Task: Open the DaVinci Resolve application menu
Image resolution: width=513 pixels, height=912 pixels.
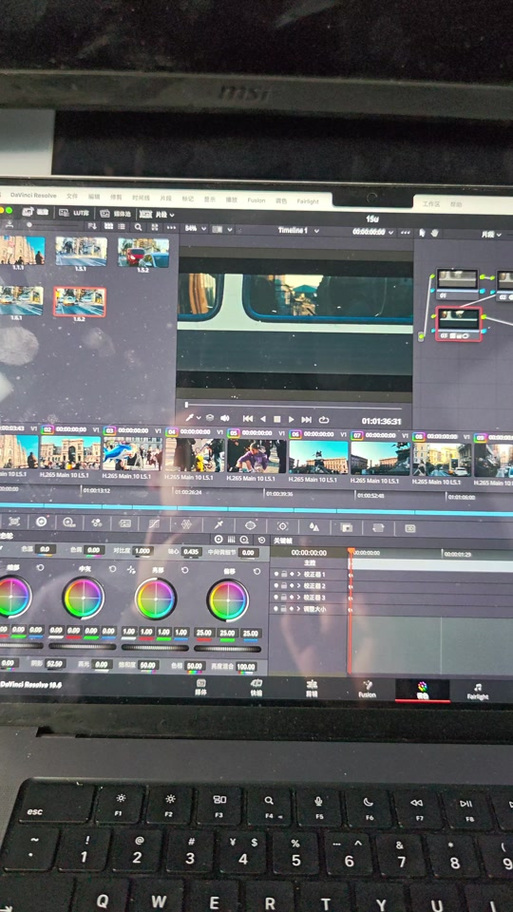Action: (x=34, y=195)
